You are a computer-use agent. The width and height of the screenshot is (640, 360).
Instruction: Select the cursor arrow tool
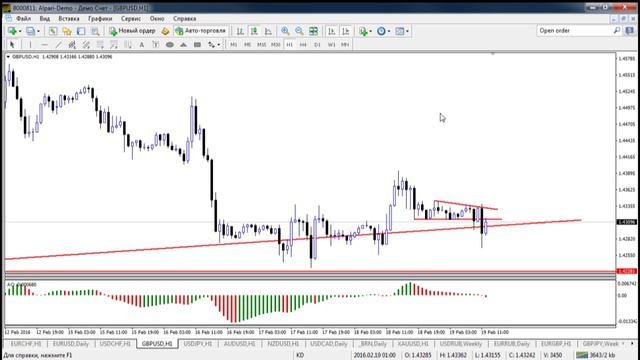[12, 44]
